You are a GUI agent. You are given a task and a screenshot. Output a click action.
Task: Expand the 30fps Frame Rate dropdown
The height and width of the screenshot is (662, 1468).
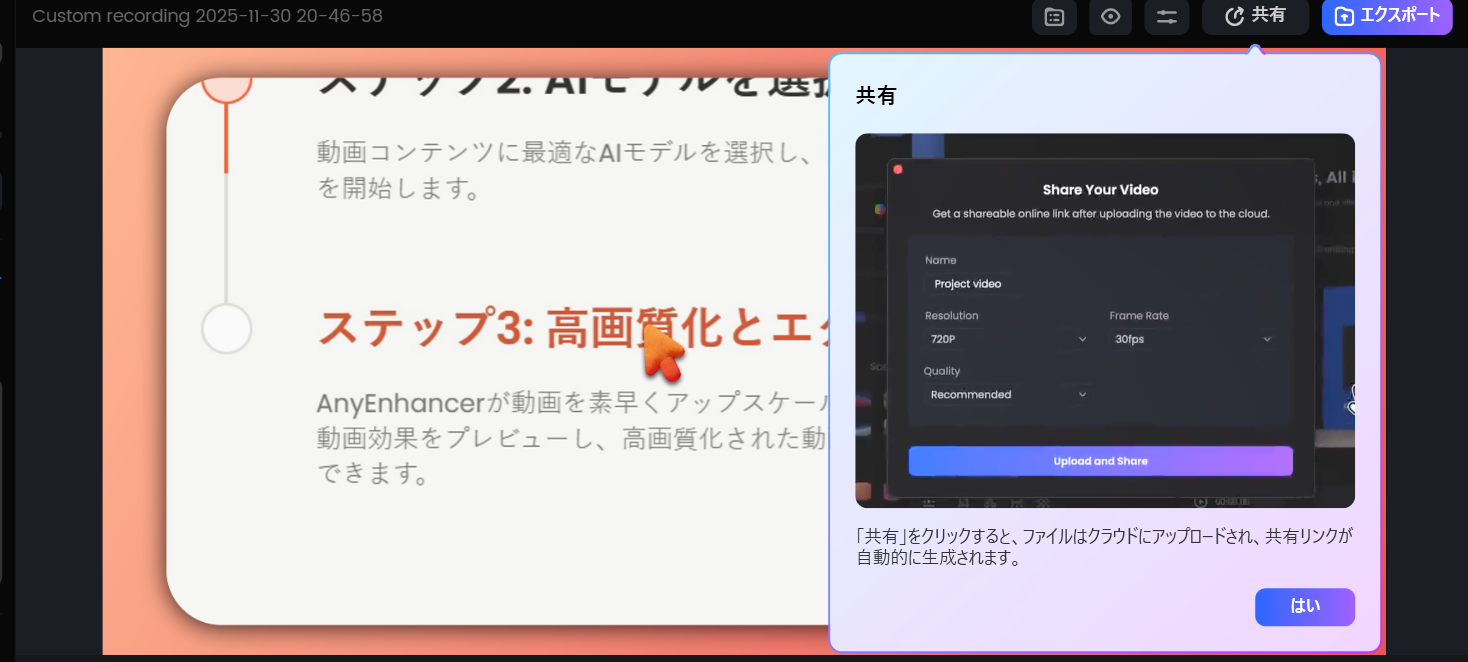(1192, 339)
